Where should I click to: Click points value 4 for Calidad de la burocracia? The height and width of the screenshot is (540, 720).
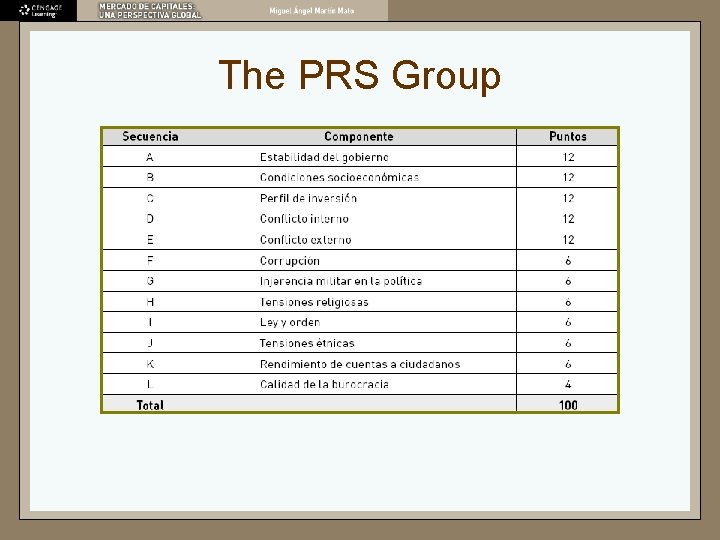[x=568, y=384]
